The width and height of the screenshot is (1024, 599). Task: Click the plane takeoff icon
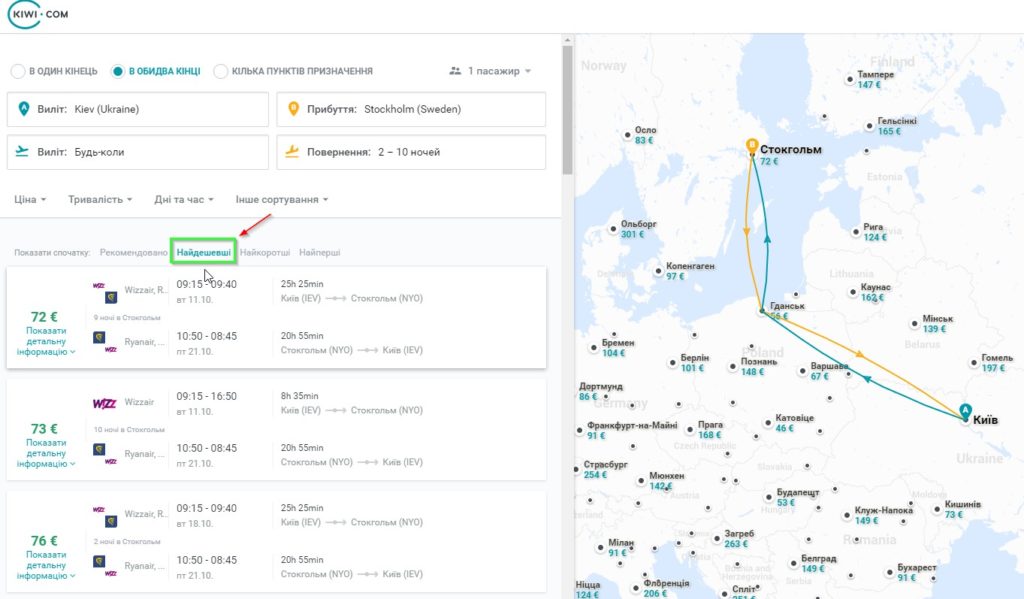tap(22, 152)
